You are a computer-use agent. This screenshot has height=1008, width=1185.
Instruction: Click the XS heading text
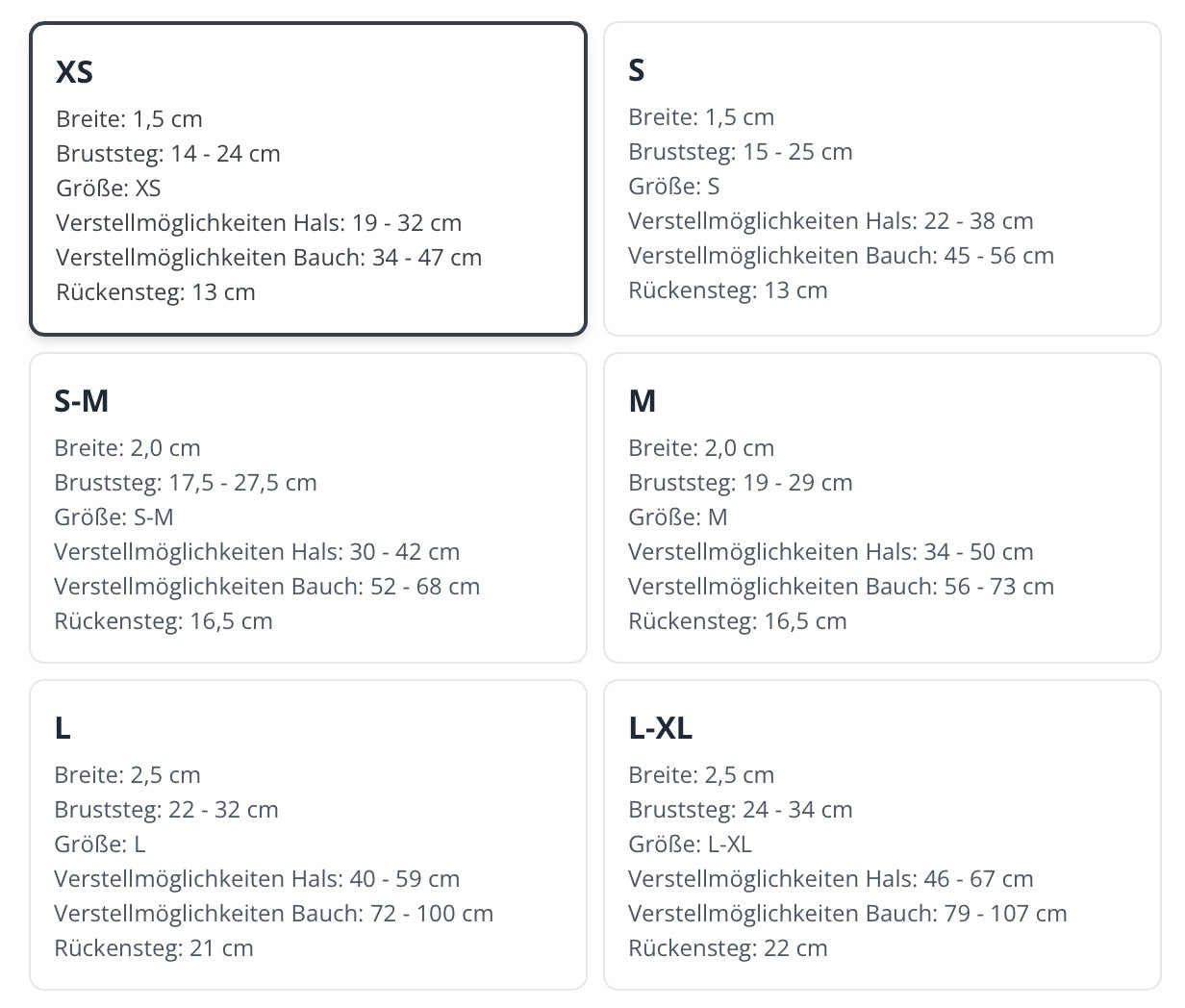click(75, 72)
